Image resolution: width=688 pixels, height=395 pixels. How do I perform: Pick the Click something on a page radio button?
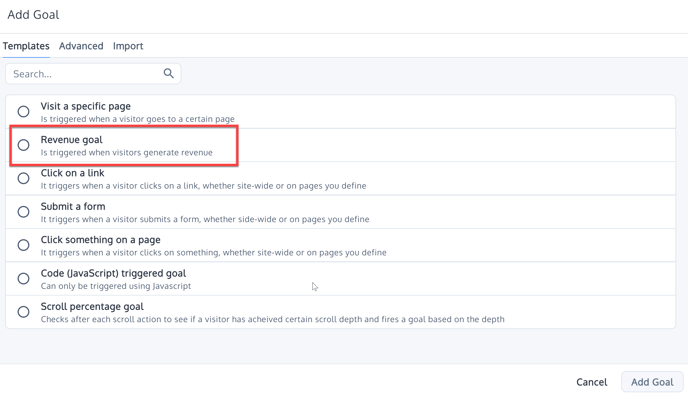point(24,245)
